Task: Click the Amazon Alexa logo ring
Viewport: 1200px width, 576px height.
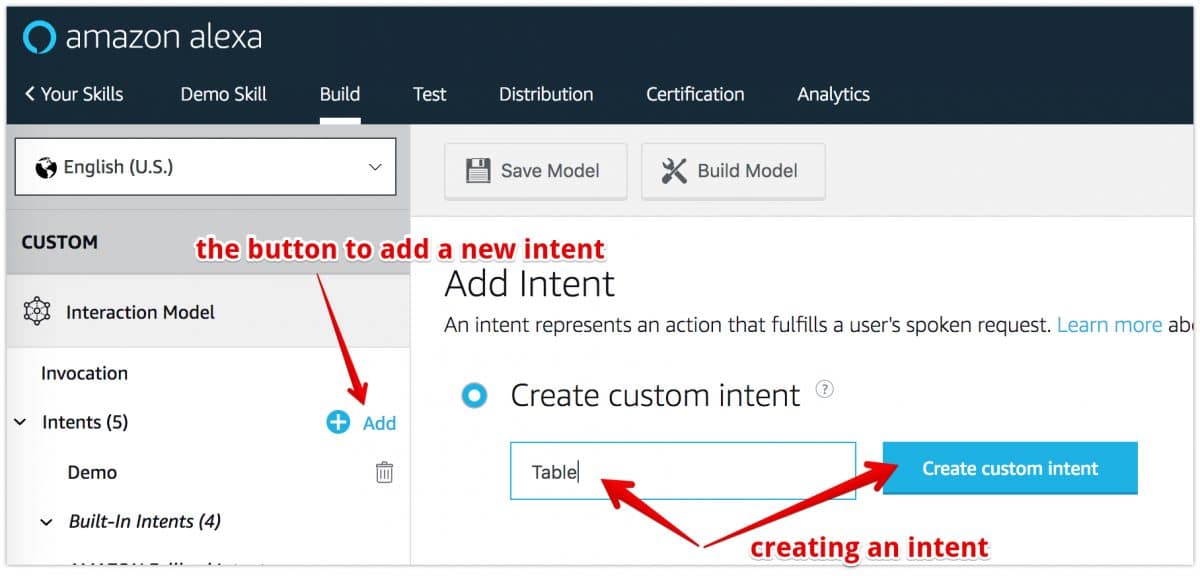Action: [x=39, y=38]
